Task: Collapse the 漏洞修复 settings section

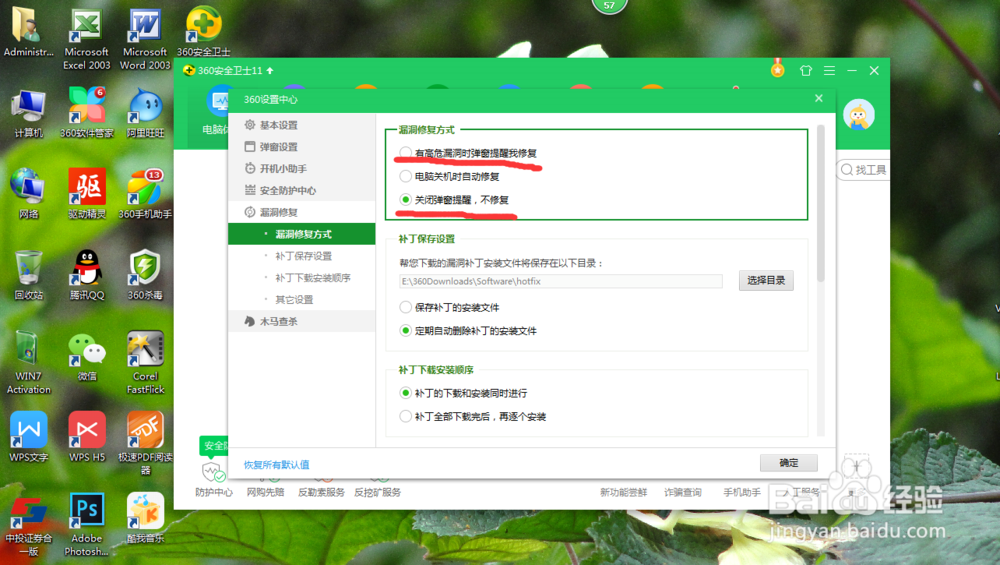Action: pos(302,212)
